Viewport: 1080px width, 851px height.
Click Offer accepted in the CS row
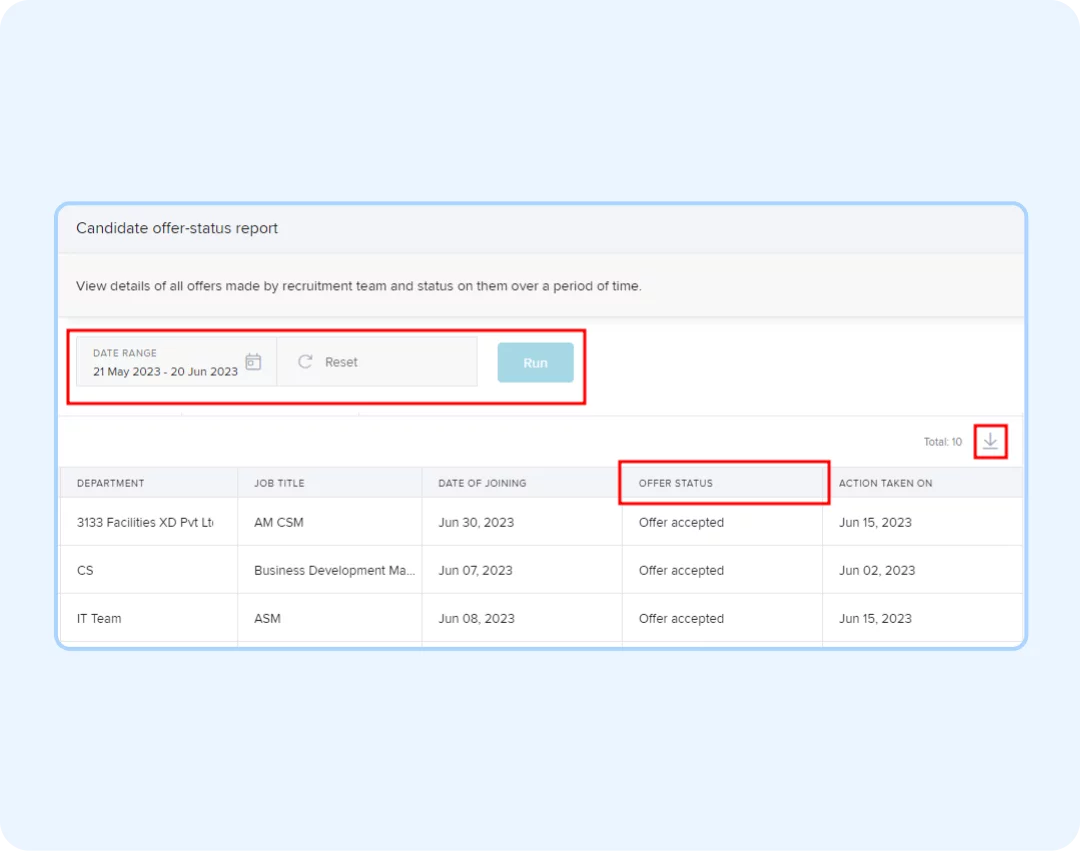pos(681,571)
